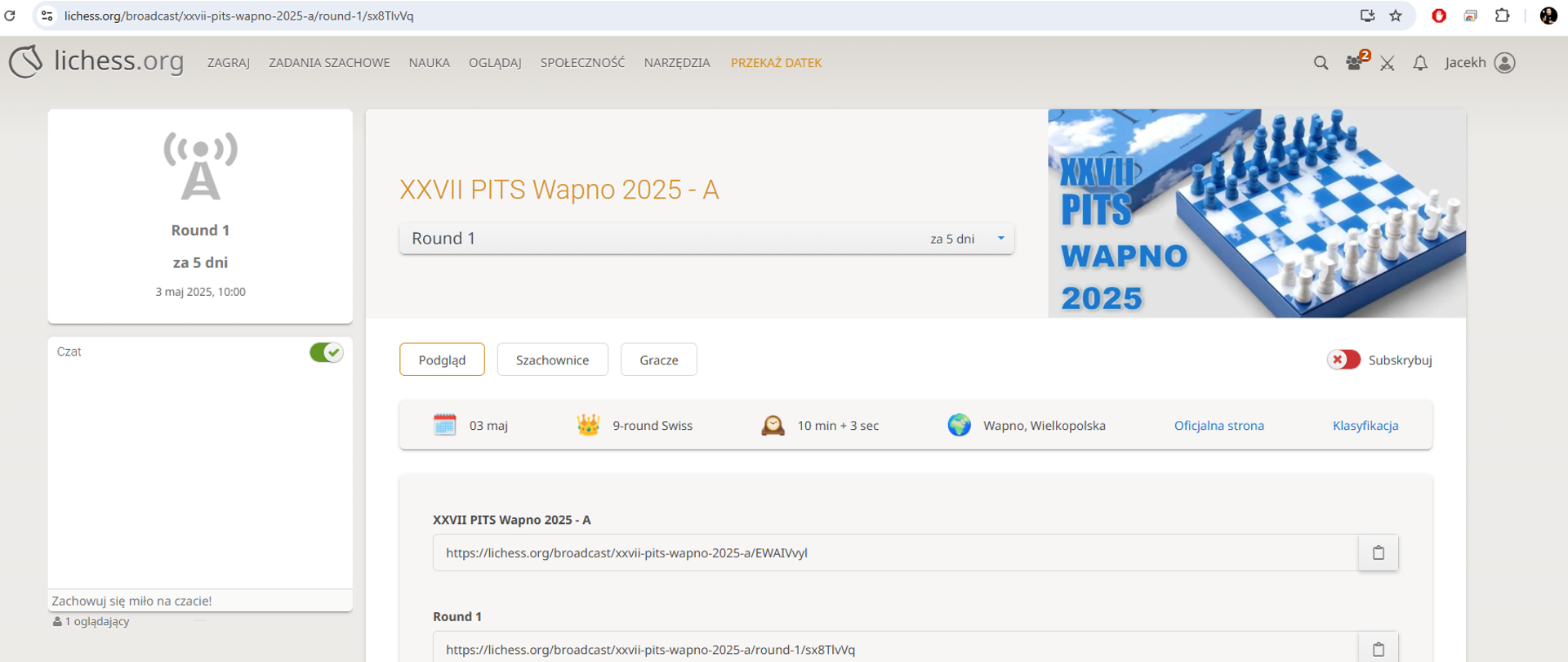
Task: Open the browser profile avatar
Action: [x=1548, y=16]
